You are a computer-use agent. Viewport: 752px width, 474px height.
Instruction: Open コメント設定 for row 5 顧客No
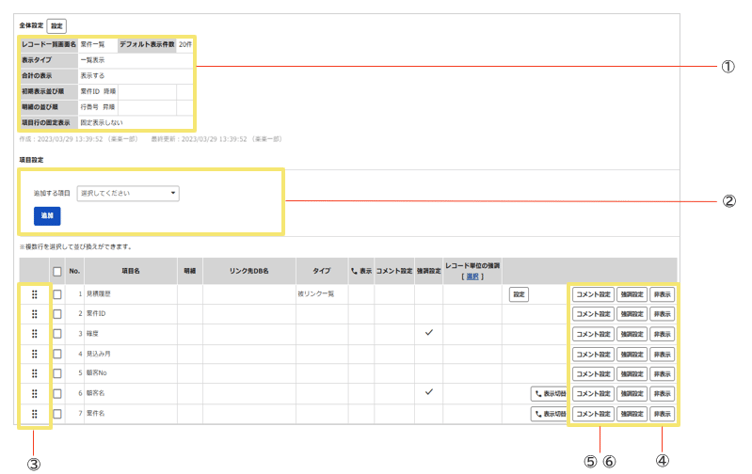pyautogui.click(x=593, y=374)
